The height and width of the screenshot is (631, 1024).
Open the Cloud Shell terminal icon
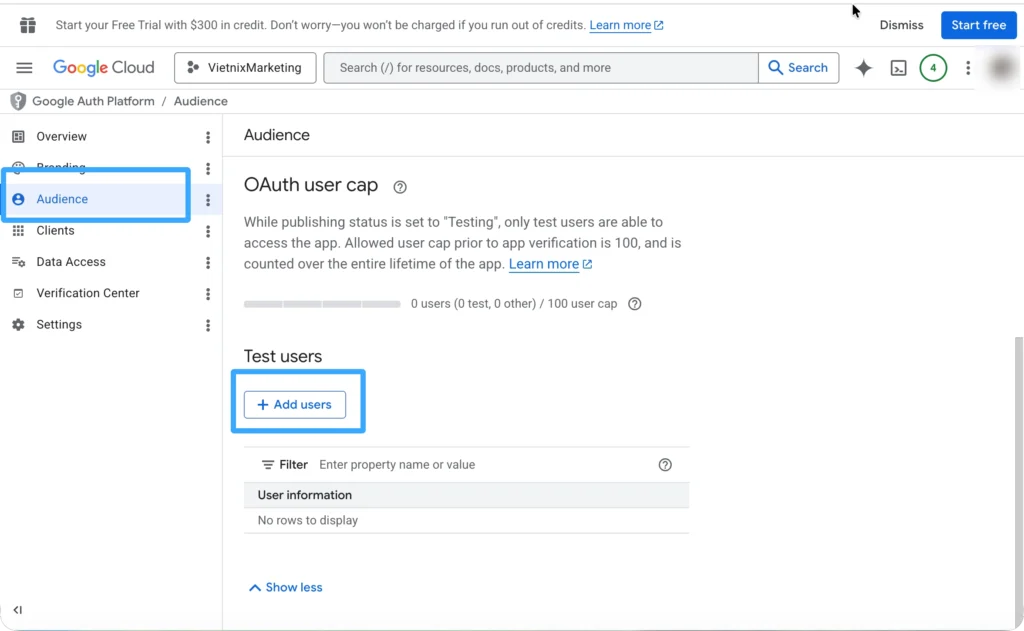898,67
